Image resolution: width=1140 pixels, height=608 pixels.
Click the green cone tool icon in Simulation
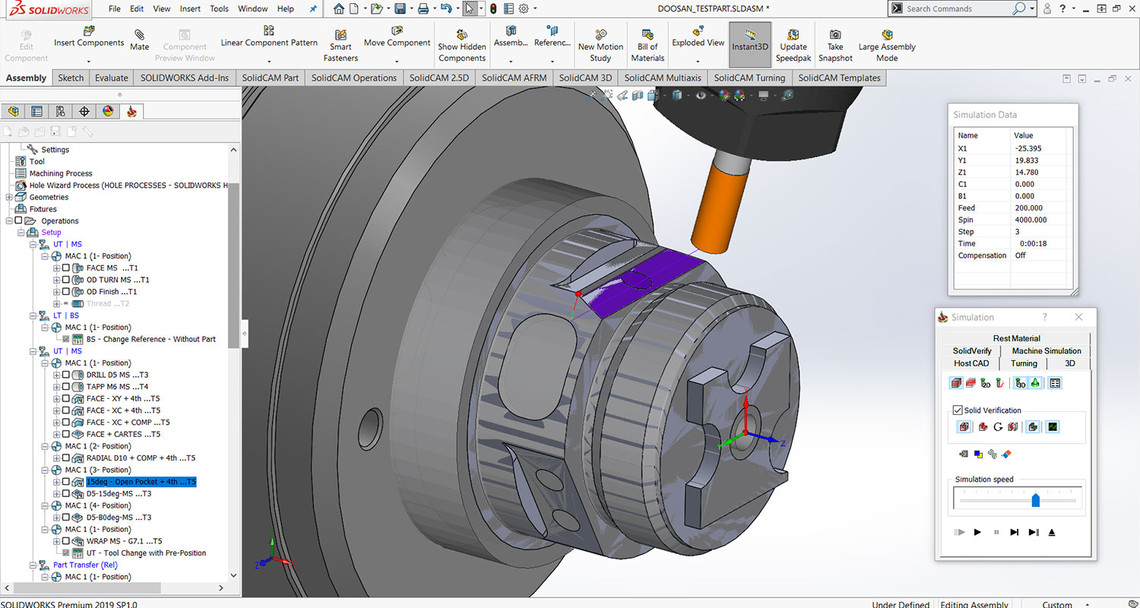[x=1035, y=383]
